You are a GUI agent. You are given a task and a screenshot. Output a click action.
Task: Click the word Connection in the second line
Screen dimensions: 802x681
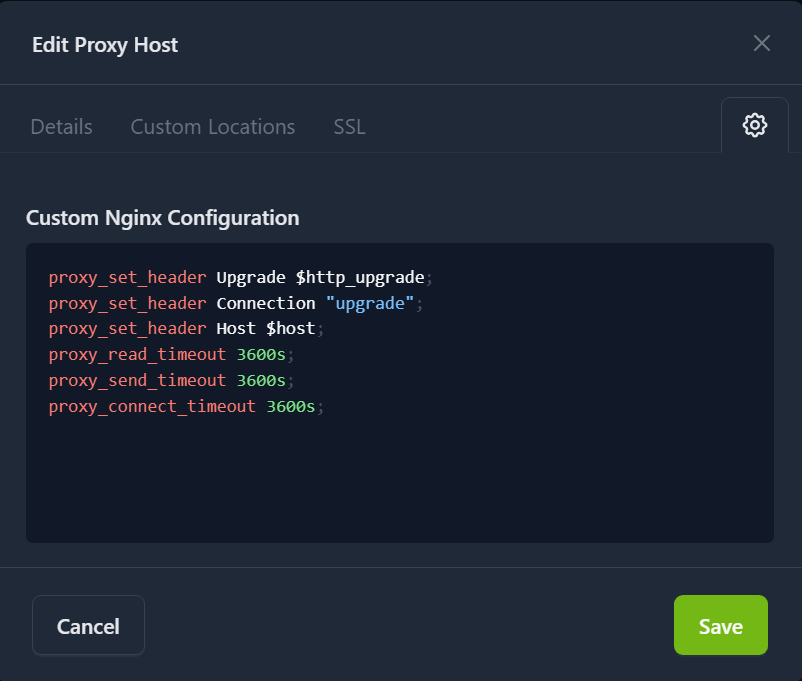point(266,303)
